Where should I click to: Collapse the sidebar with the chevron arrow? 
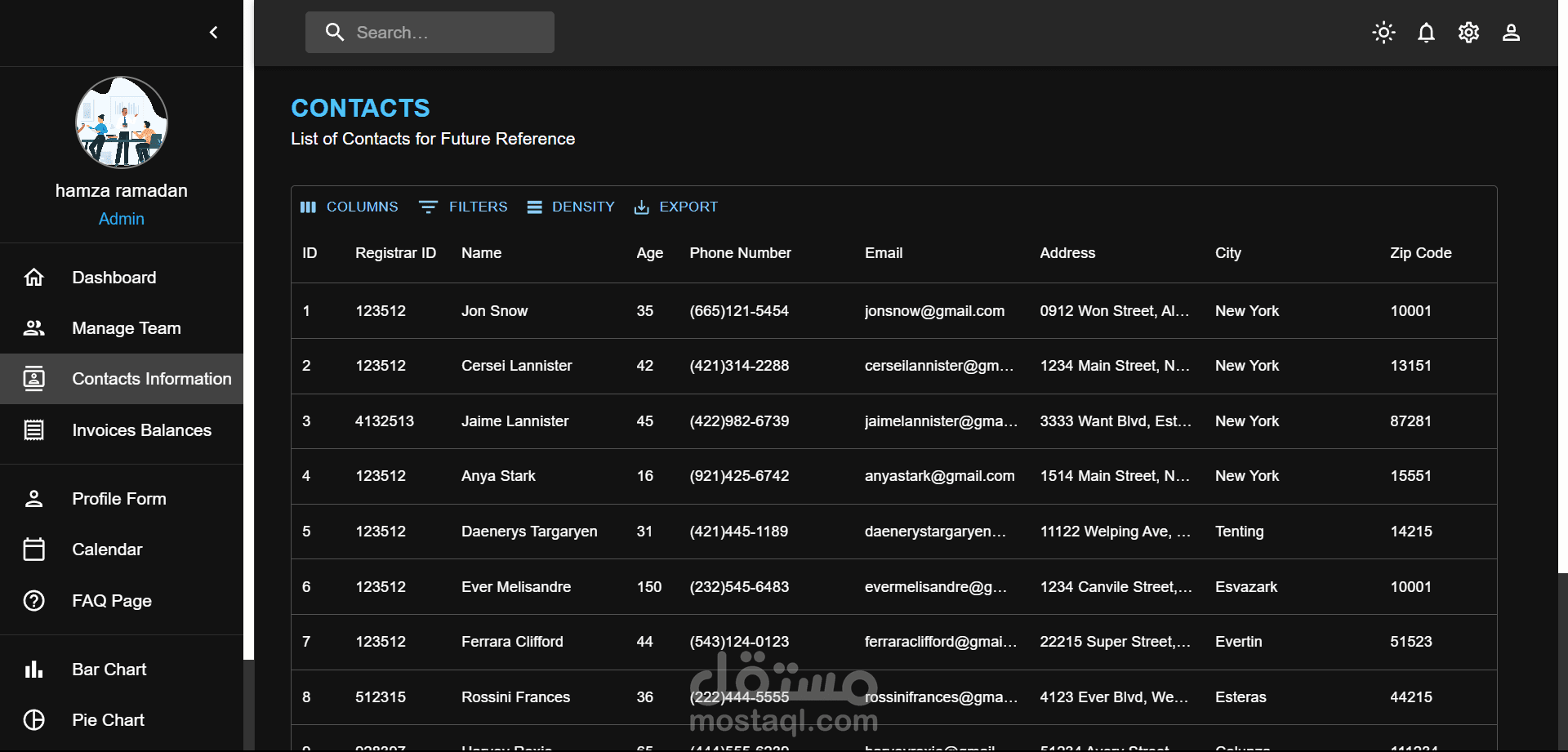coord(214,33)
